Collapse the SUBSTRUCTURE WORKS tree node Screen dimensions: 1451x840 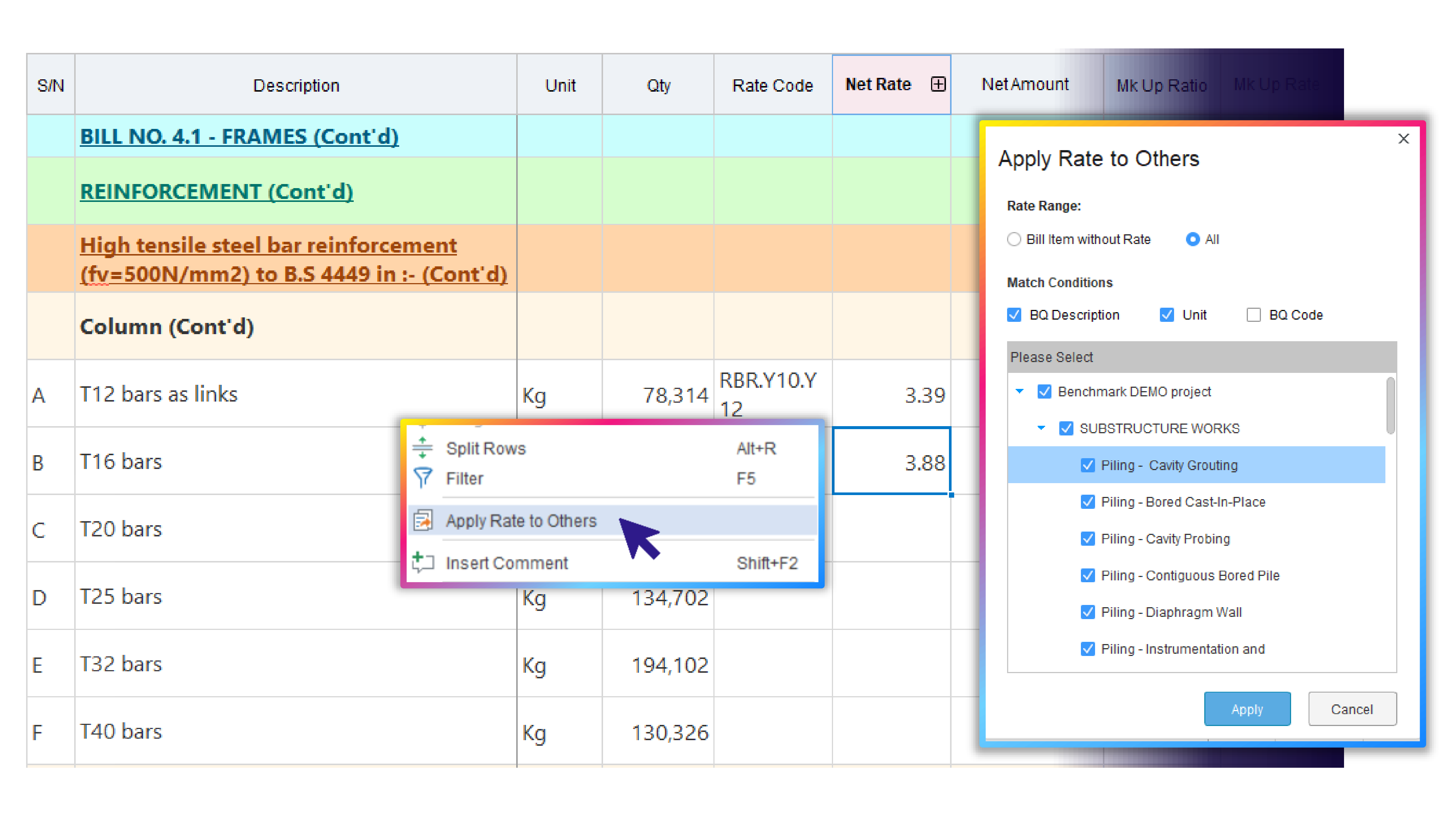click(x=1041, y=428)
